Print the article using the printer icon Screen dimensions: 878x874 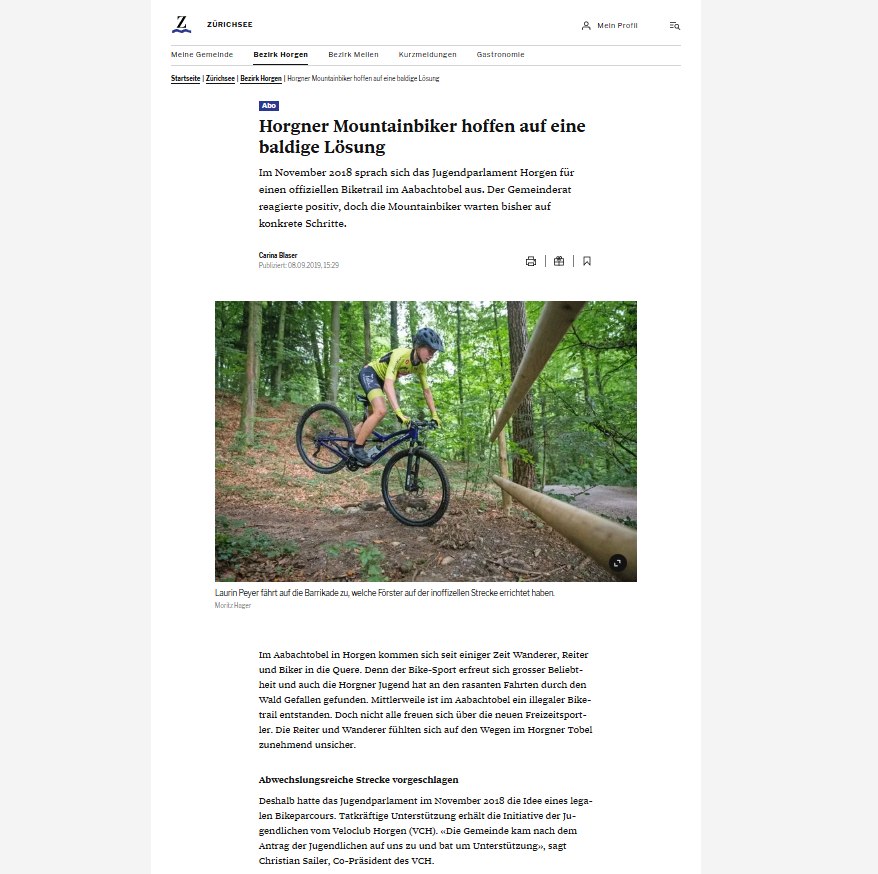531,261
